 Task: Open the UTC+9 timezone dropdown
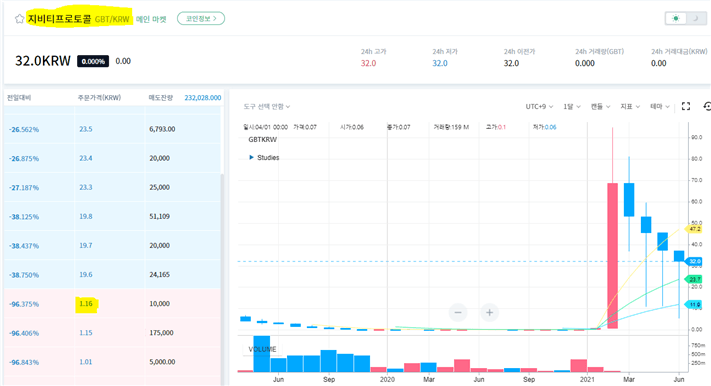click(x=539, y=107)
